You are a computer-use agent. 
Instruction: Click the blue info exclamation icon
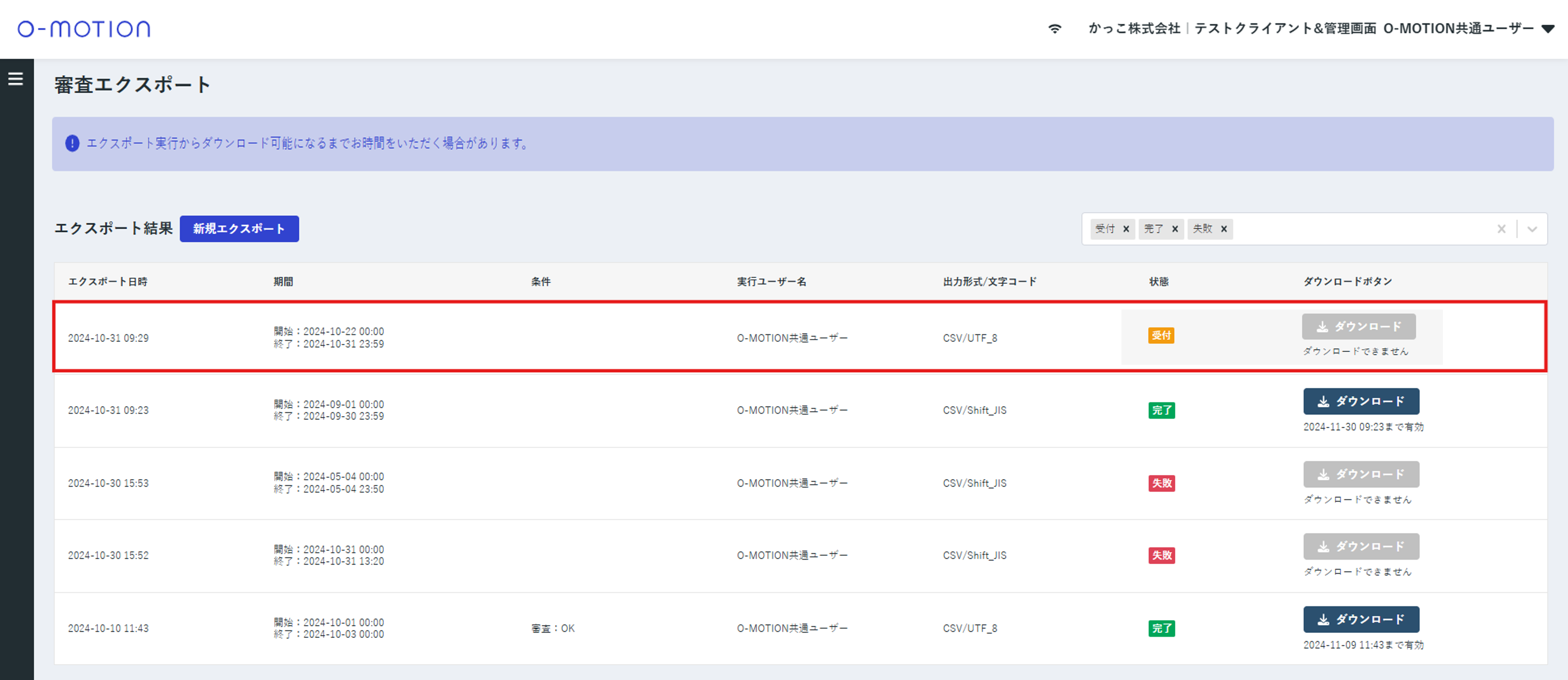[x=72, y=143]
